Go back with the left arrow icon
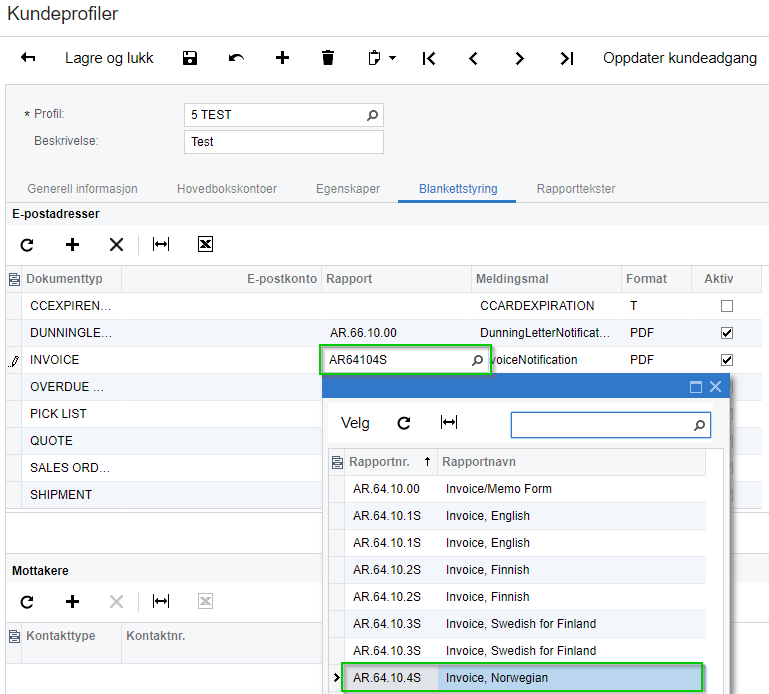Image resolution: width=769 pixels, height=694 pixels. pyautogui.click(x=28, y=58)
